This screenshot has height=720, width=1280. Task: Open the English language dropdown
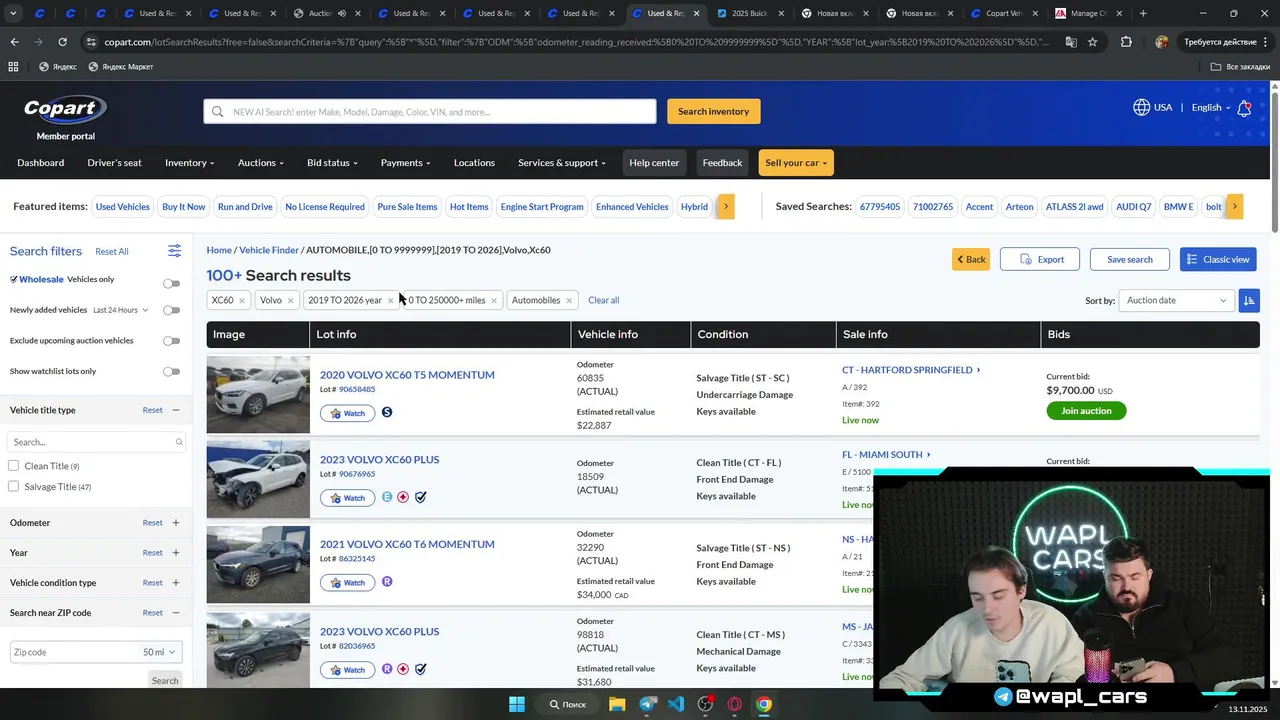coord(1211,107)
